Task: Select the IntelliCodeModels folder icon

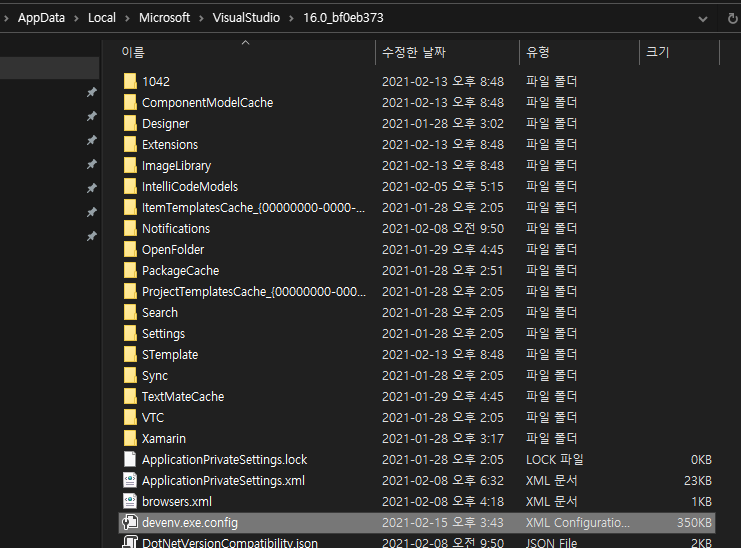Action: (130, 186)
